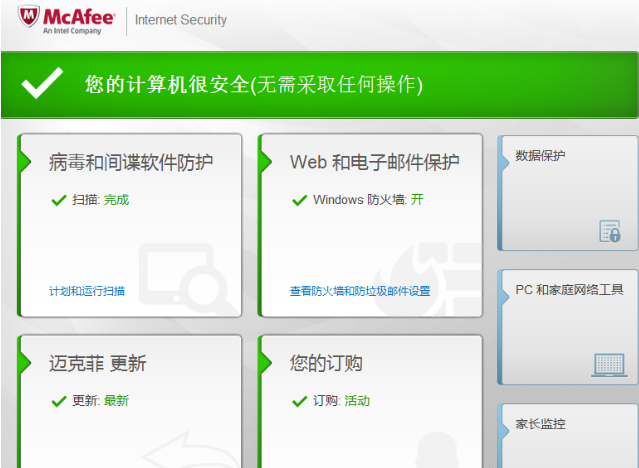The width and height of the screenshot is (639, 468).
Task: Click the green check beside 更新: 最新
Action: (58, 401)
